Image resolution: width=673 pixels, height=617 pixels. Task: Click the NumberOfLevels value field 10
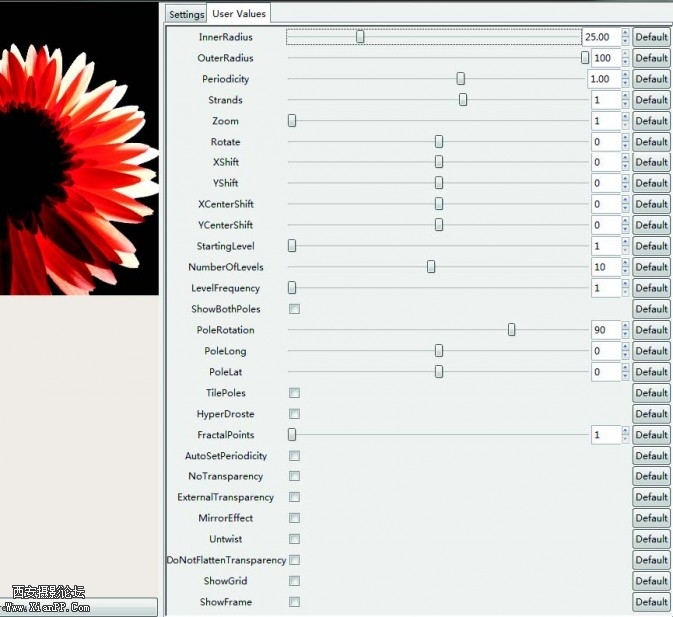606,267
